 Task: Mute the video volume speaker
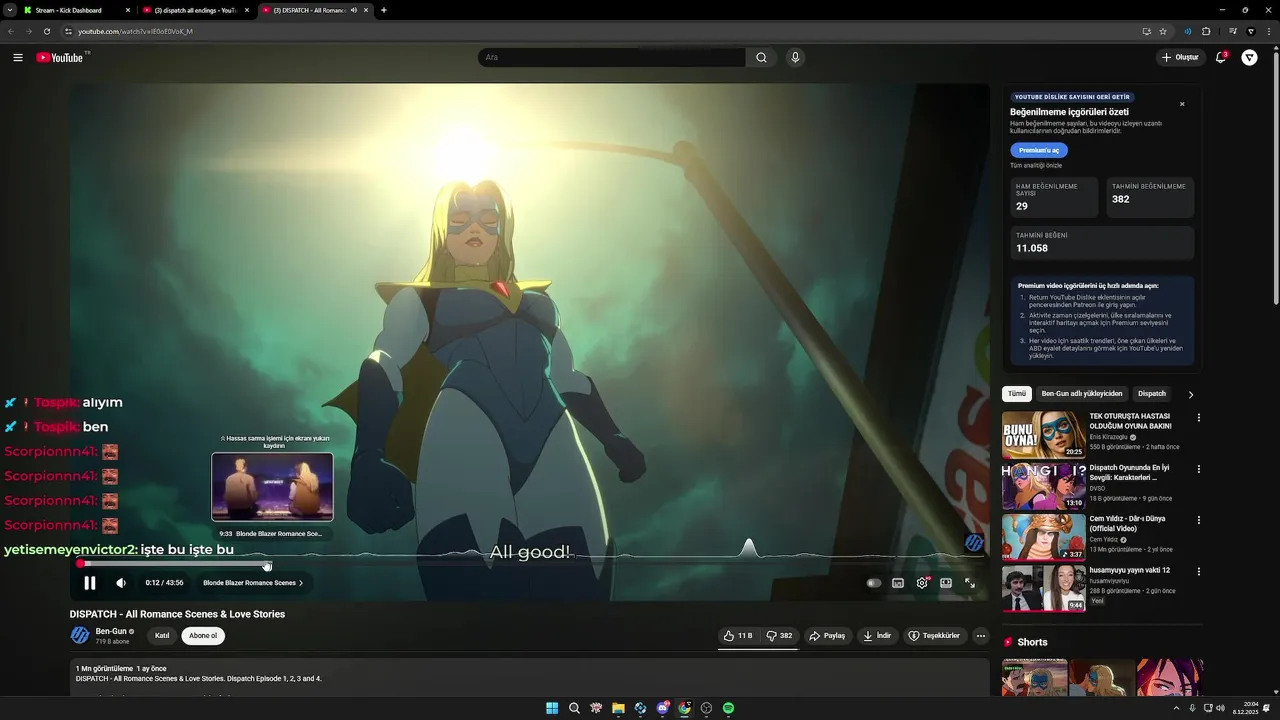(x=121, y=583)
